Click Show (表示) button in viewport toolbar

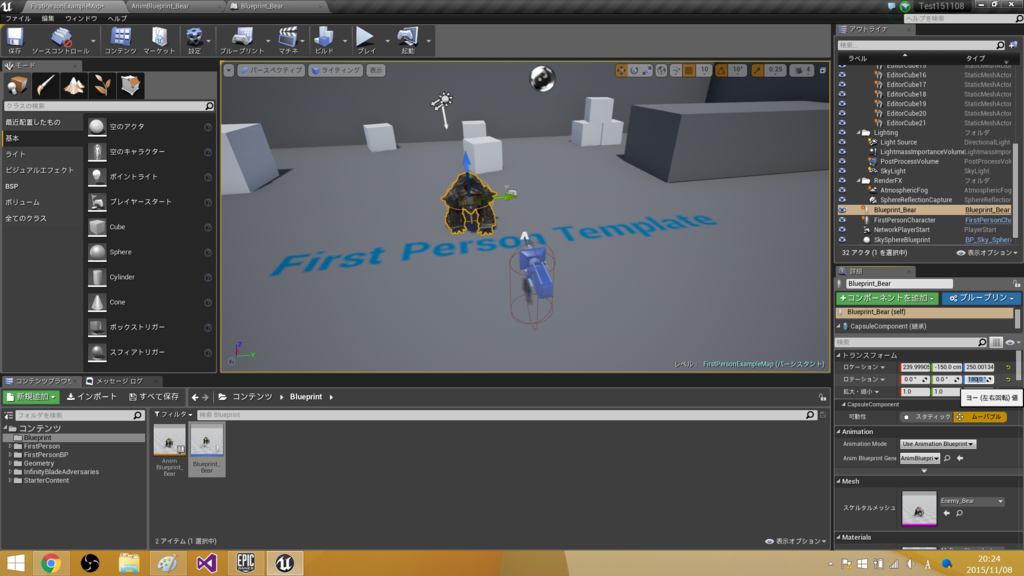(376, 71)
